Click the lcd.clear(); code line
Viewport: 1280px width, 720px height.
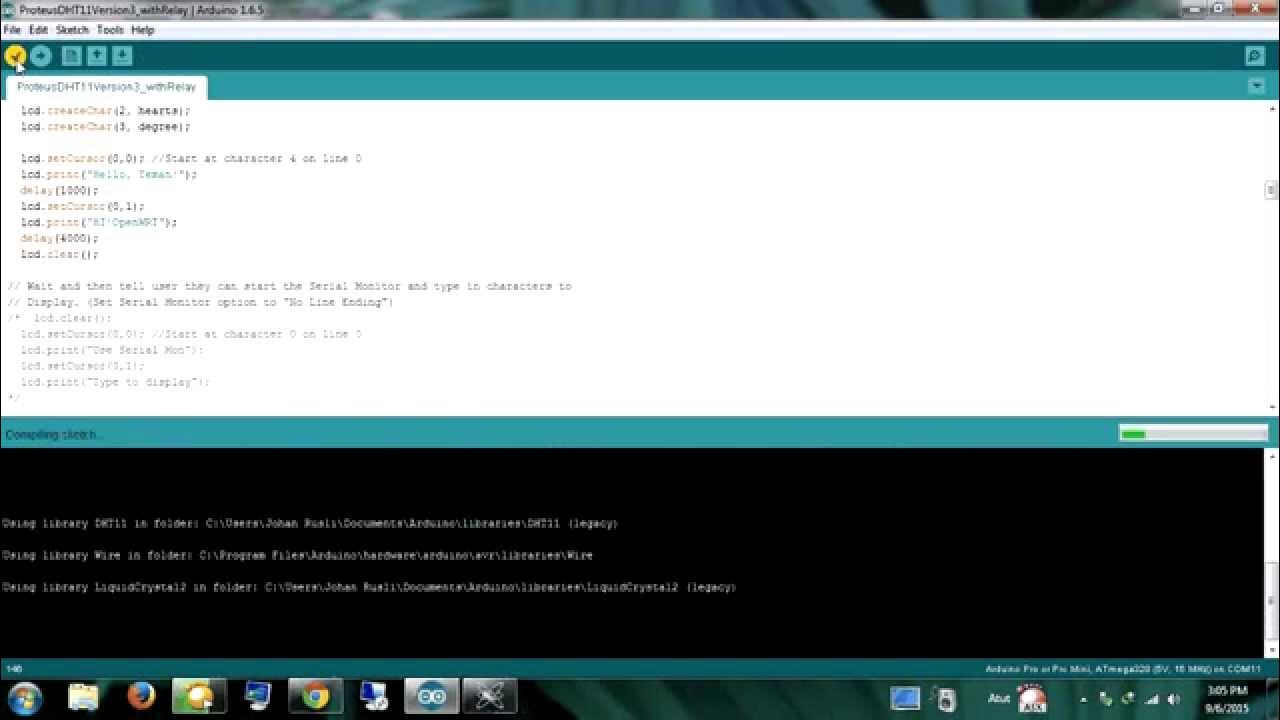pos(60,254)
